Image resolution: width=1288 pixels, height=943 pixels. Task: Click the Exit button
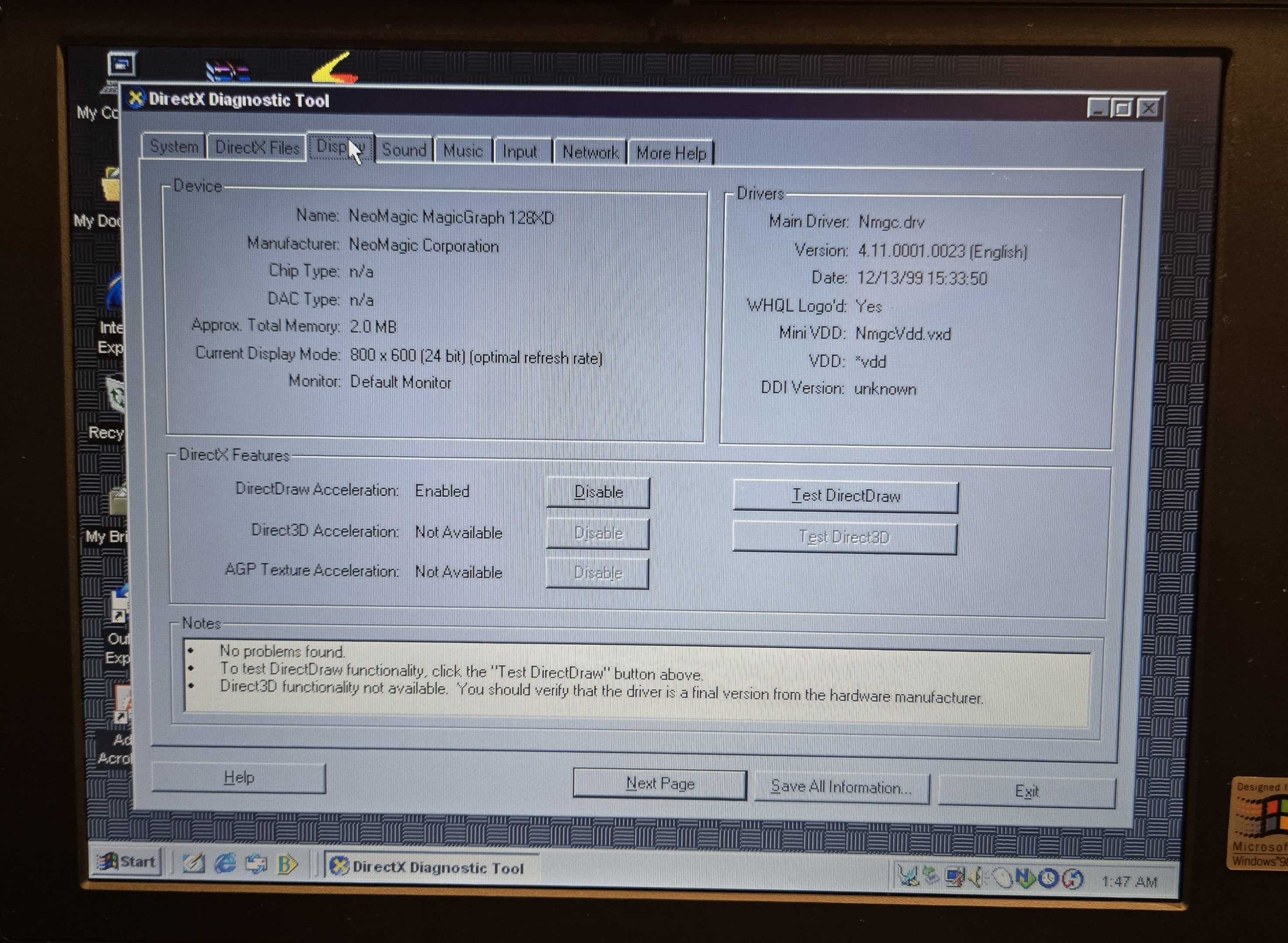1026,792
